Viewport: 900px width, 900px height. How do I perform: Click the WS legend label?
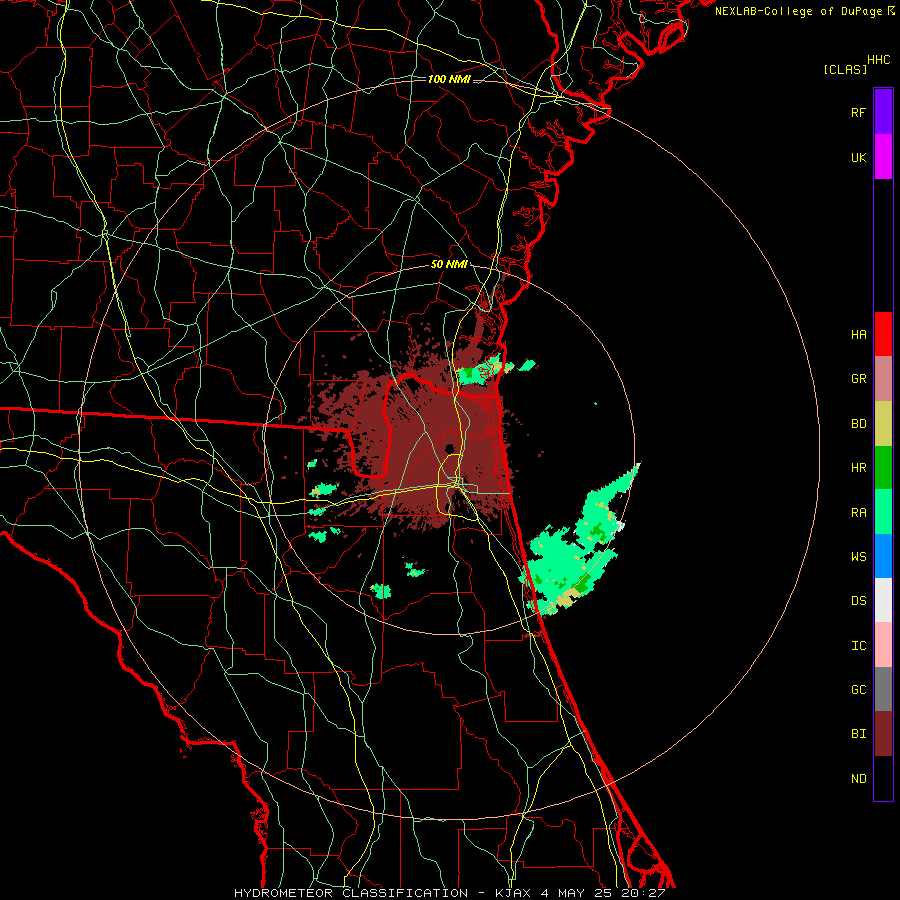coord(858,557)
